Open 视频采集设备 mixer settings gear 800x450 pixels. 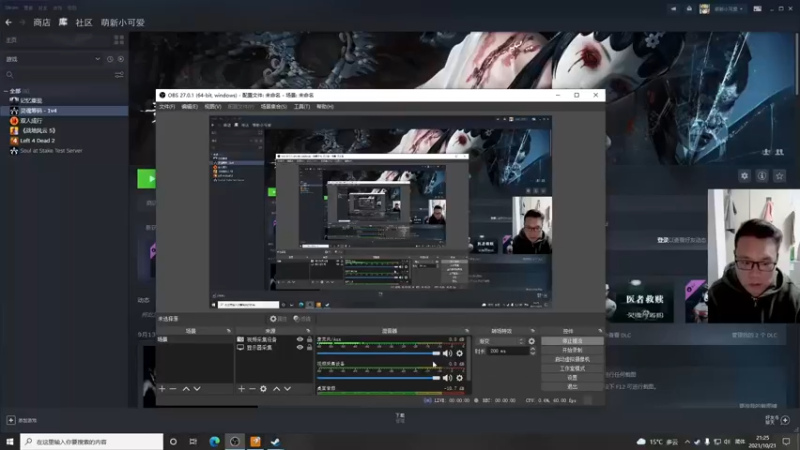(460, 378)
